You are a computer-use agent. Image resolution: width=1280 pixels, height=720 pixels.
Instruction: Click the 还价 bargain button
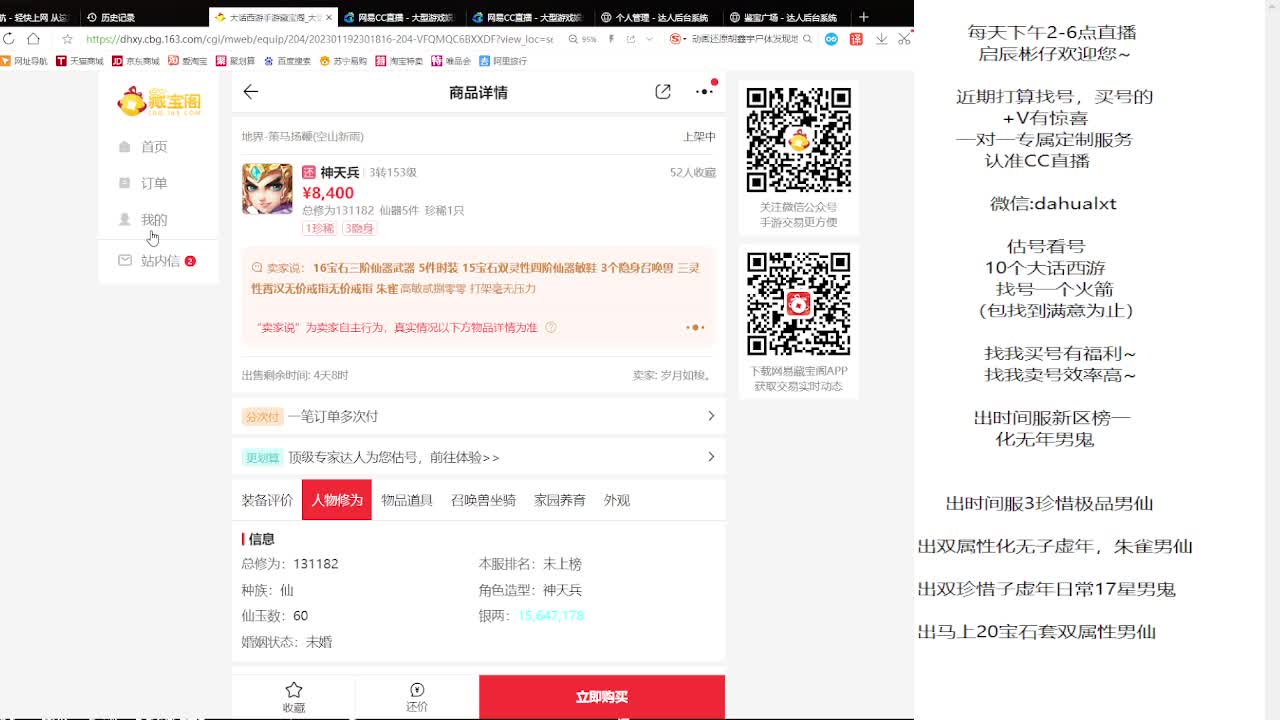tap(417, 697)
